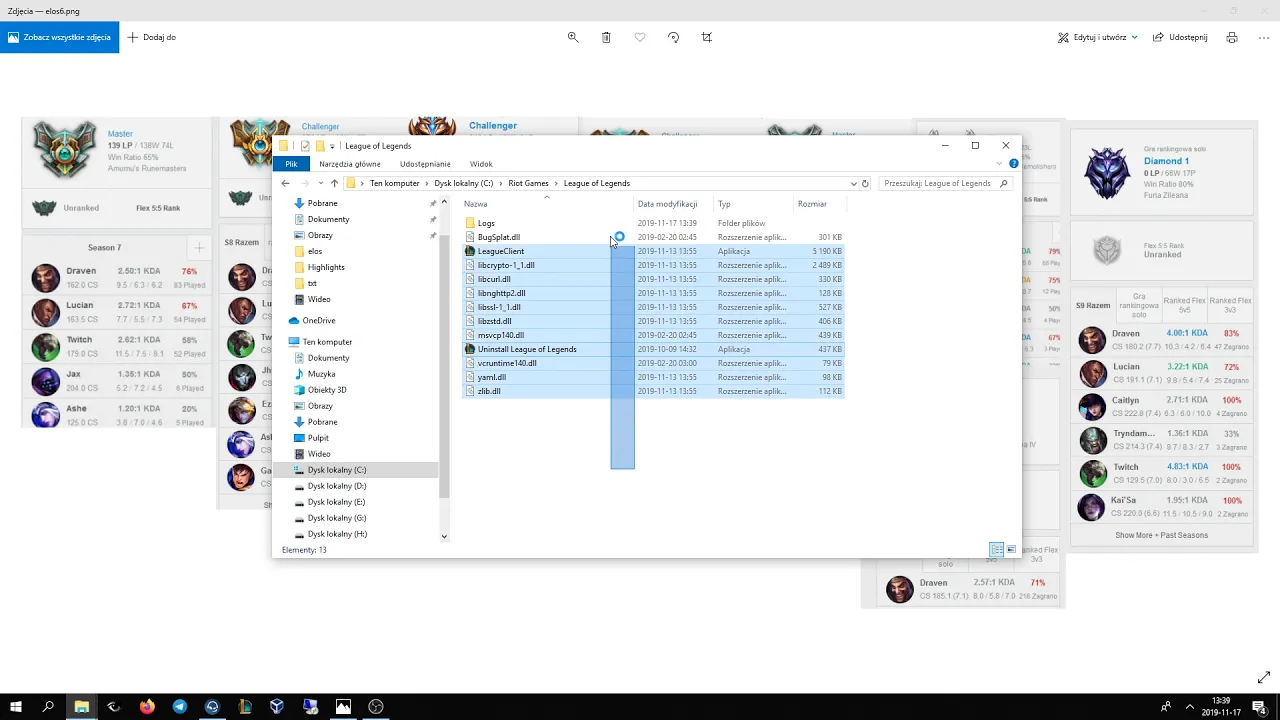Expand the ribbon with the chevron
This screenshot has height=720, width=1280.
[x=999, y=163]
